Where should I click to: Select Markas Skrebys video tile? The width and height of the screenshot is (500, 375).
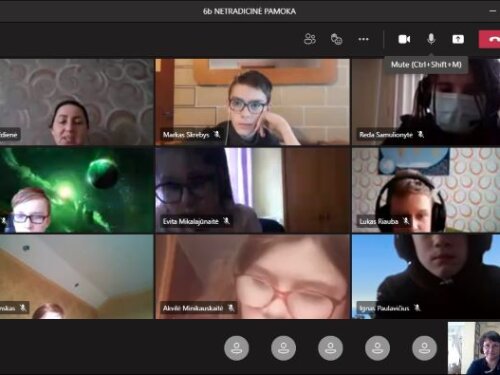coord(253,102)
